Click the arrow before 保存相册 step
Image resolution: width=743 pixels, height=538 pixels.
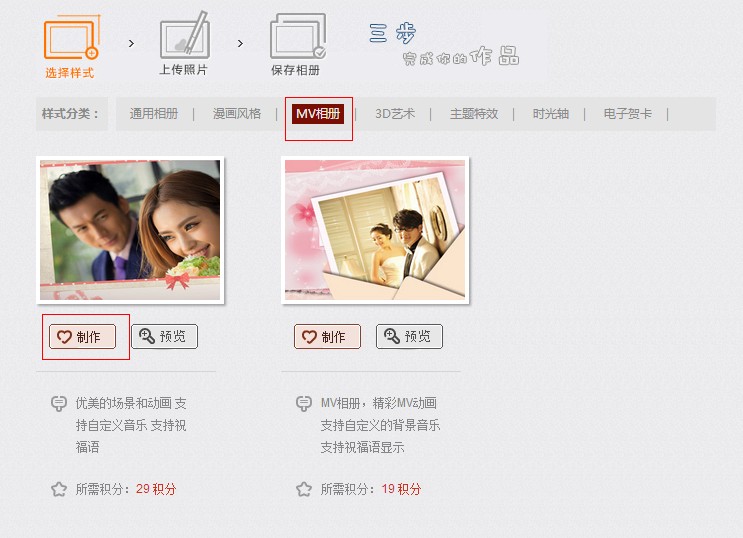[240, 44]
